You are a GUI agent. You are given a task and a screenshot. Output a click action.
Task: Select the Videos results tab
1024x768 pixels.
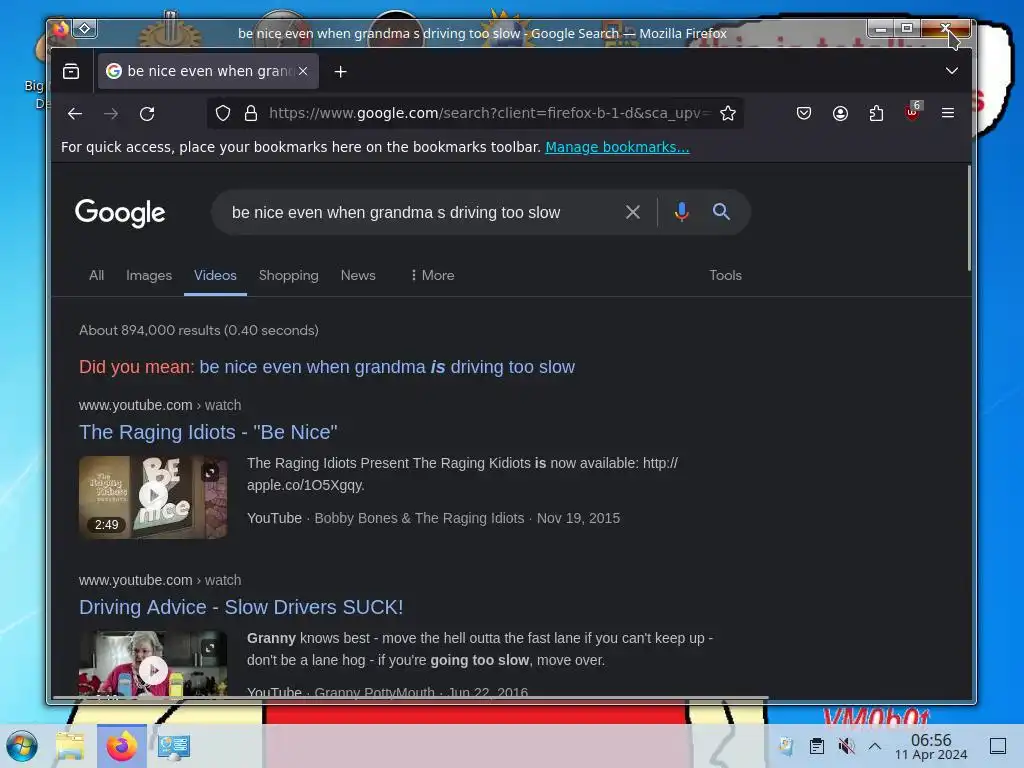pos(215,276)
